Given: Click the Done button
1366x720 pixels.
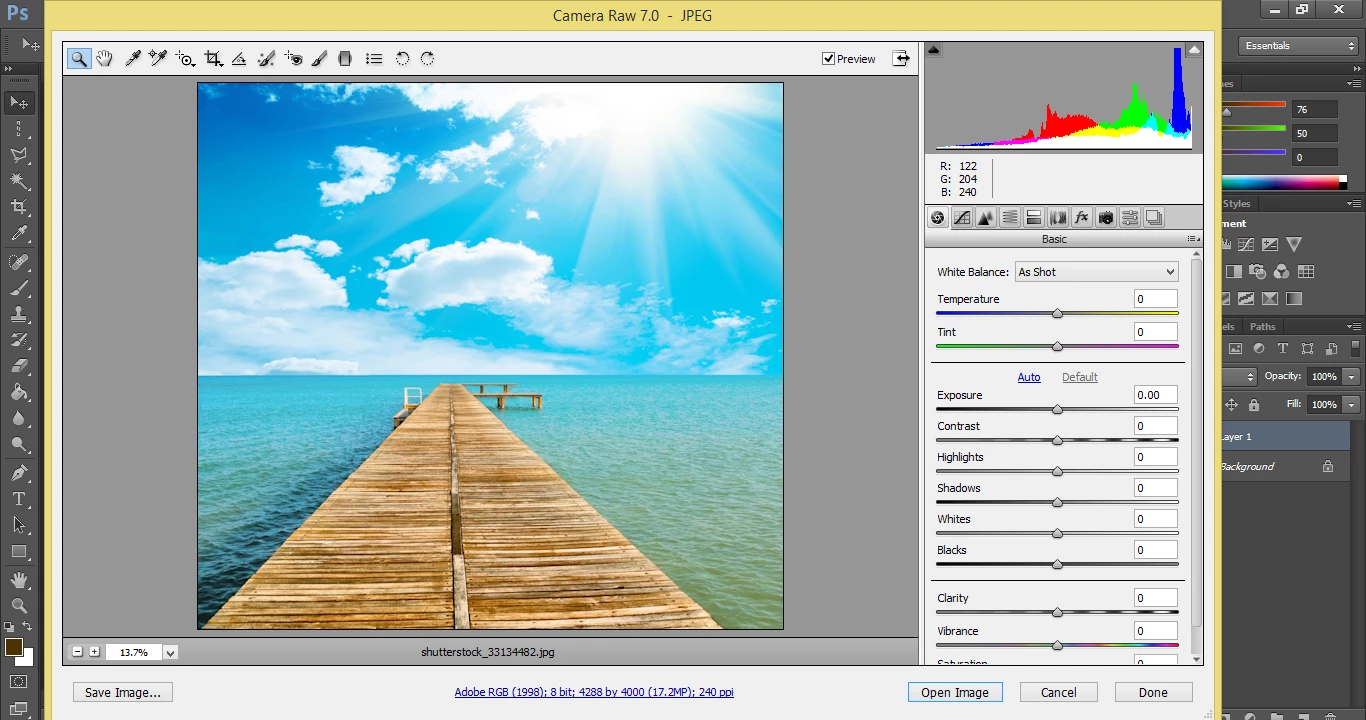Looking at the screenshot, I should pos(1153,692).
